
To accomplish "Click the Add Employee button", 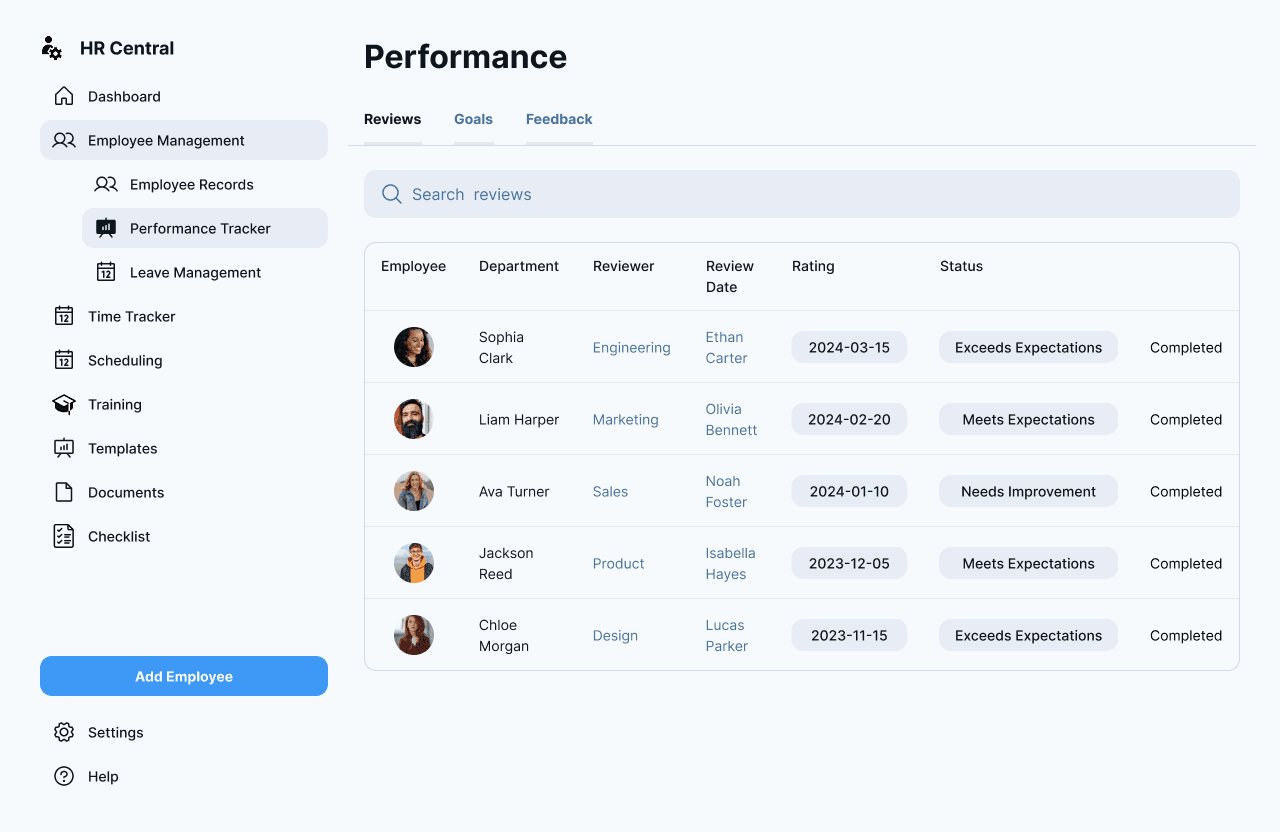I will pyautogui.click(x=183, y=676).
